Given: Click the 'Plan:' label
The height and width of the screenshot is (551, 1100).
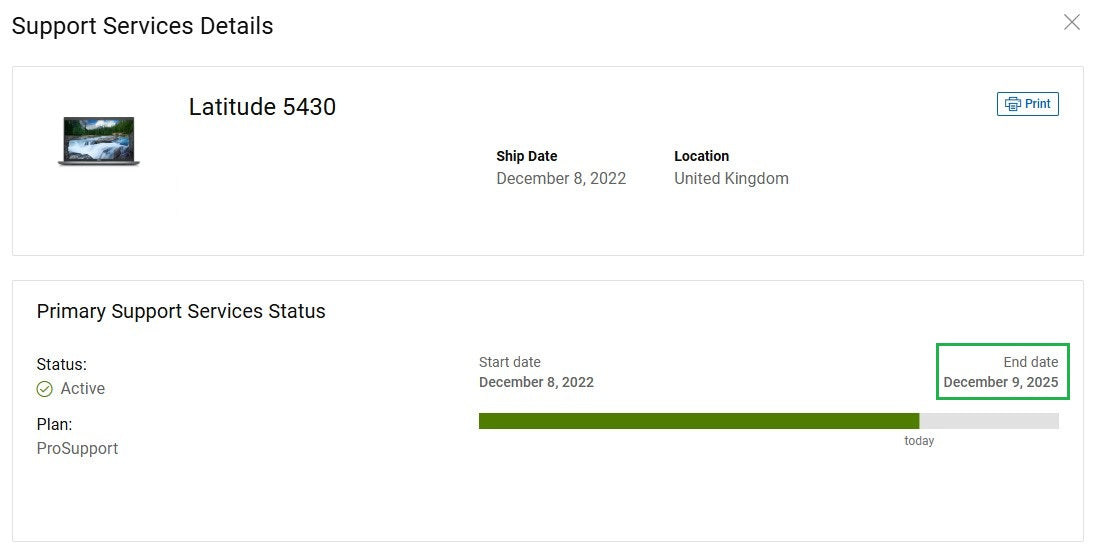Looking at the screenshot, I should [54, 424].
